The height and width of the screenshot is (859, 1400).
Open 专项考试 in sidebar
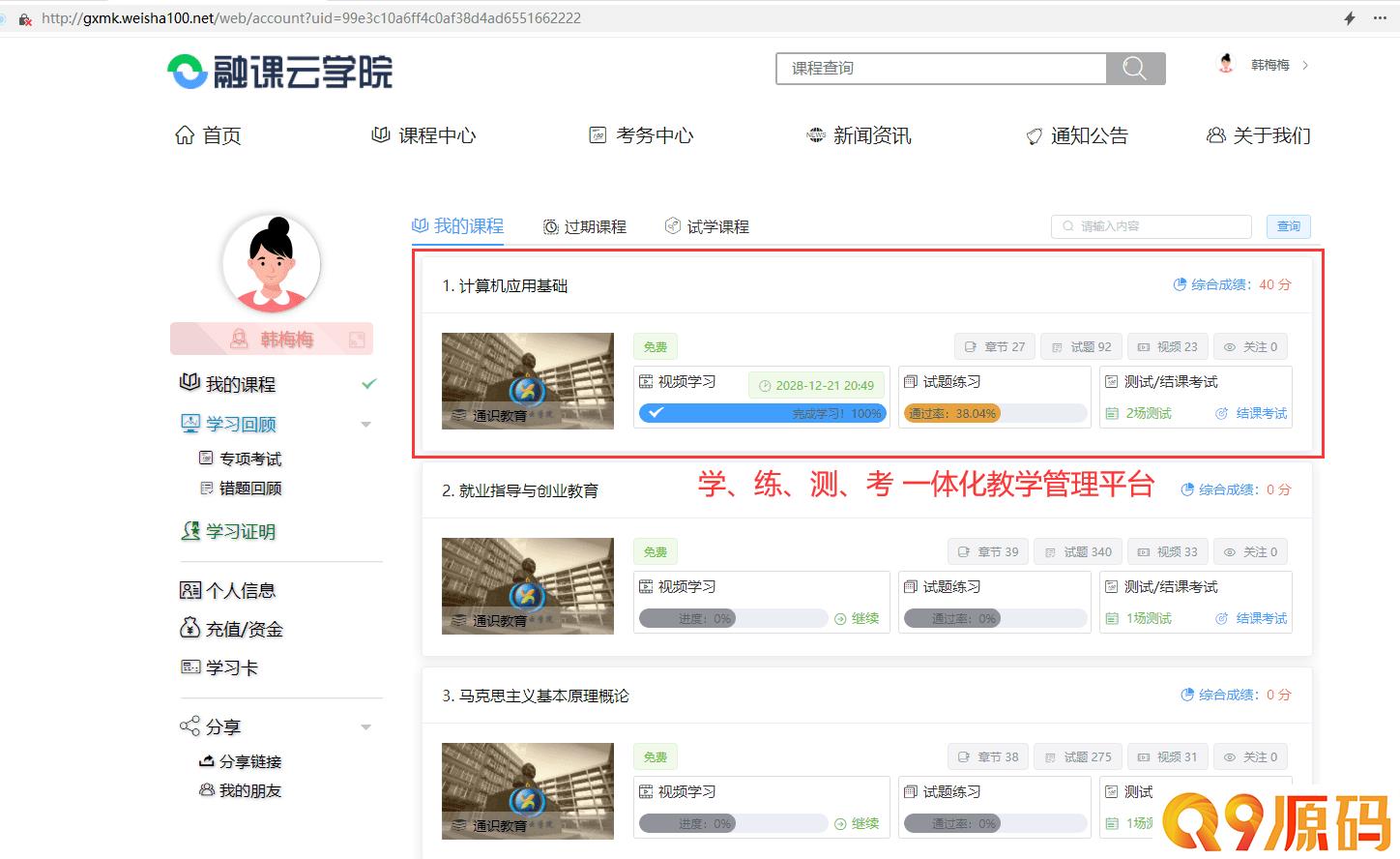point(240,459)
